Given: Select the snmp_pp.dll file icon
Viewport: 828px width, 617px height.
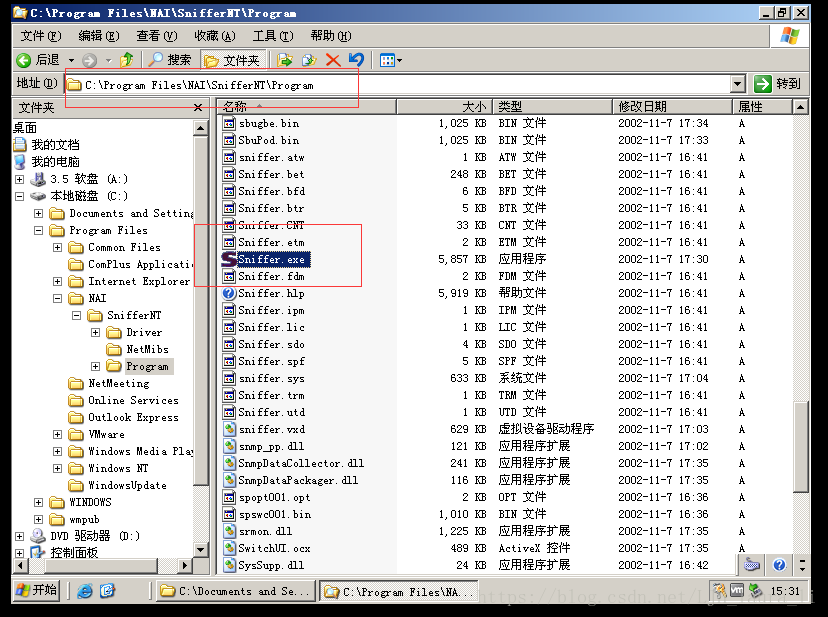Looking at the screenshot, I should [229, 446].
